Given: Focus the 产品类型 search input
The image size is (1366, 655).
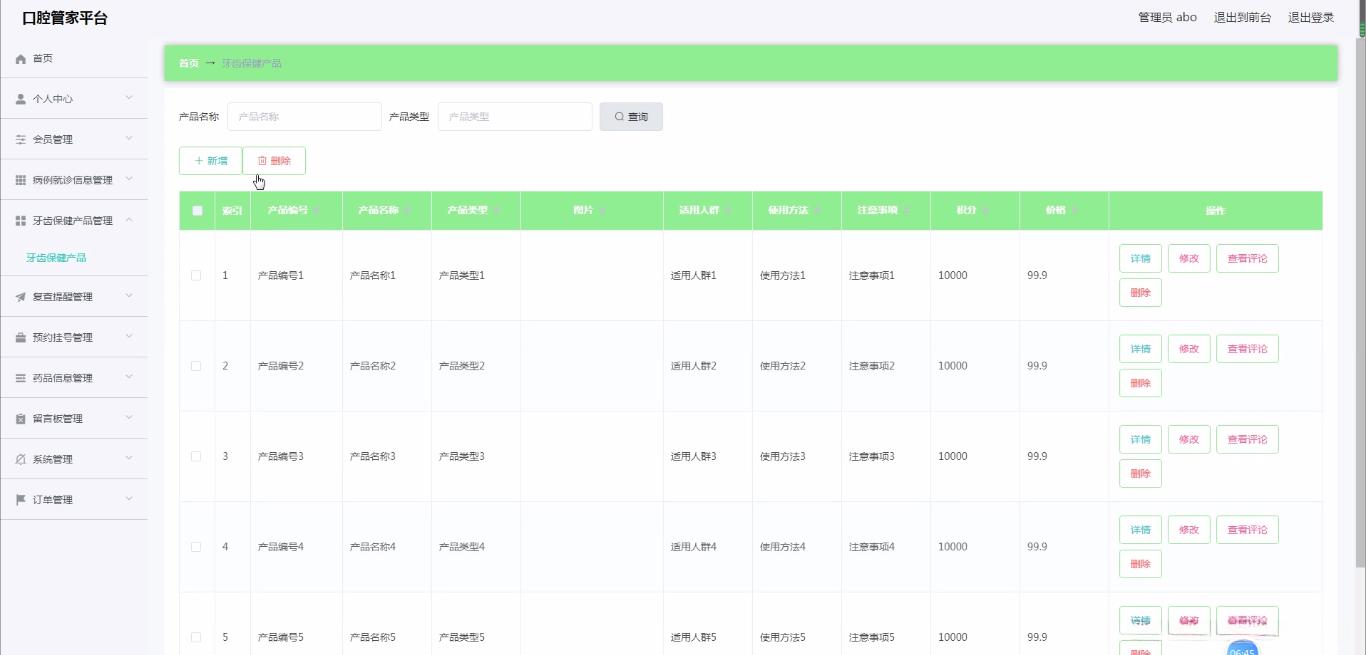Looking at the screenshot, I should 515,117.
